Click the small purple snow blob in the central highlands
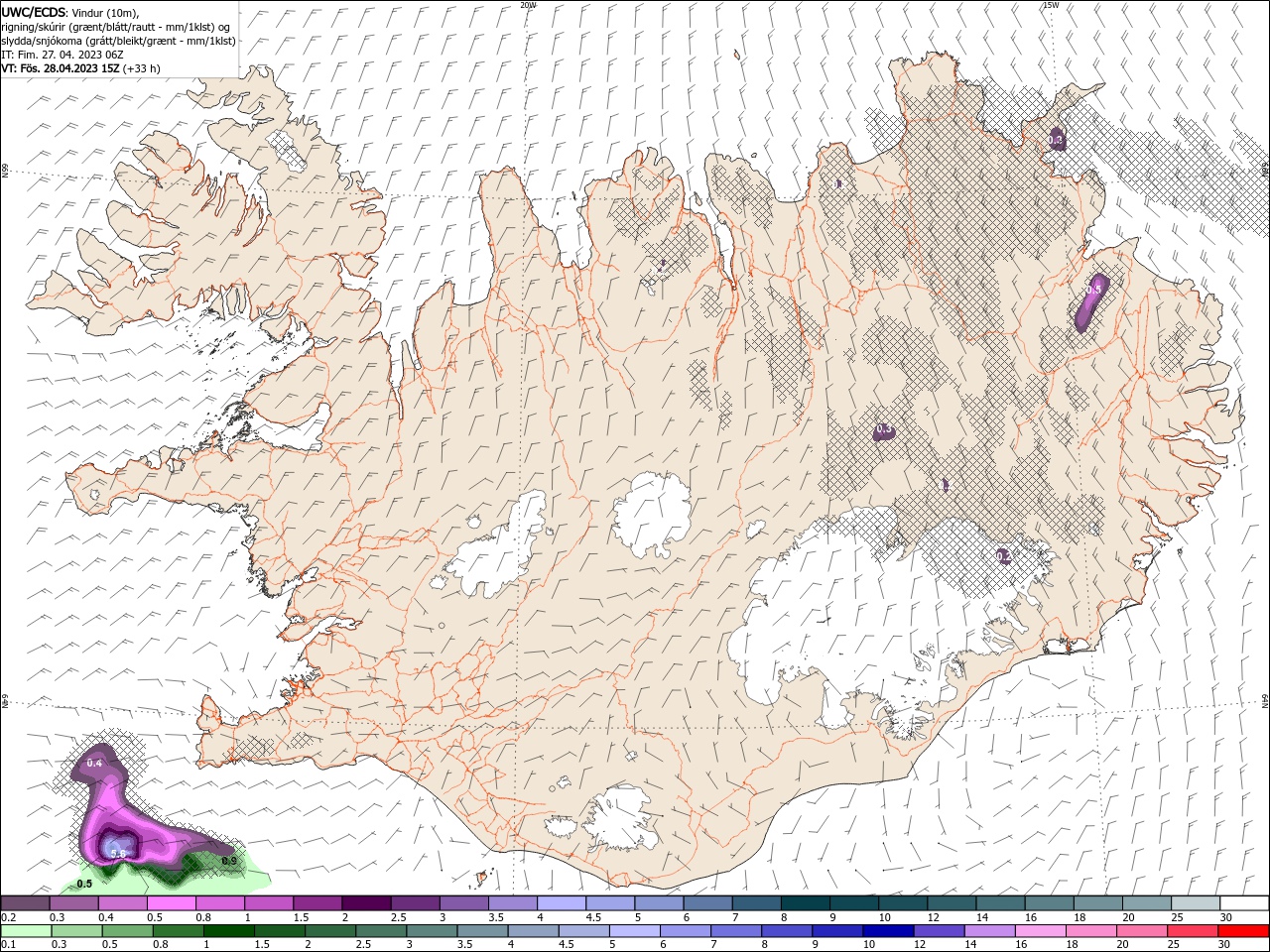This screenshot has width=1270, height=952. coord(883,430)
